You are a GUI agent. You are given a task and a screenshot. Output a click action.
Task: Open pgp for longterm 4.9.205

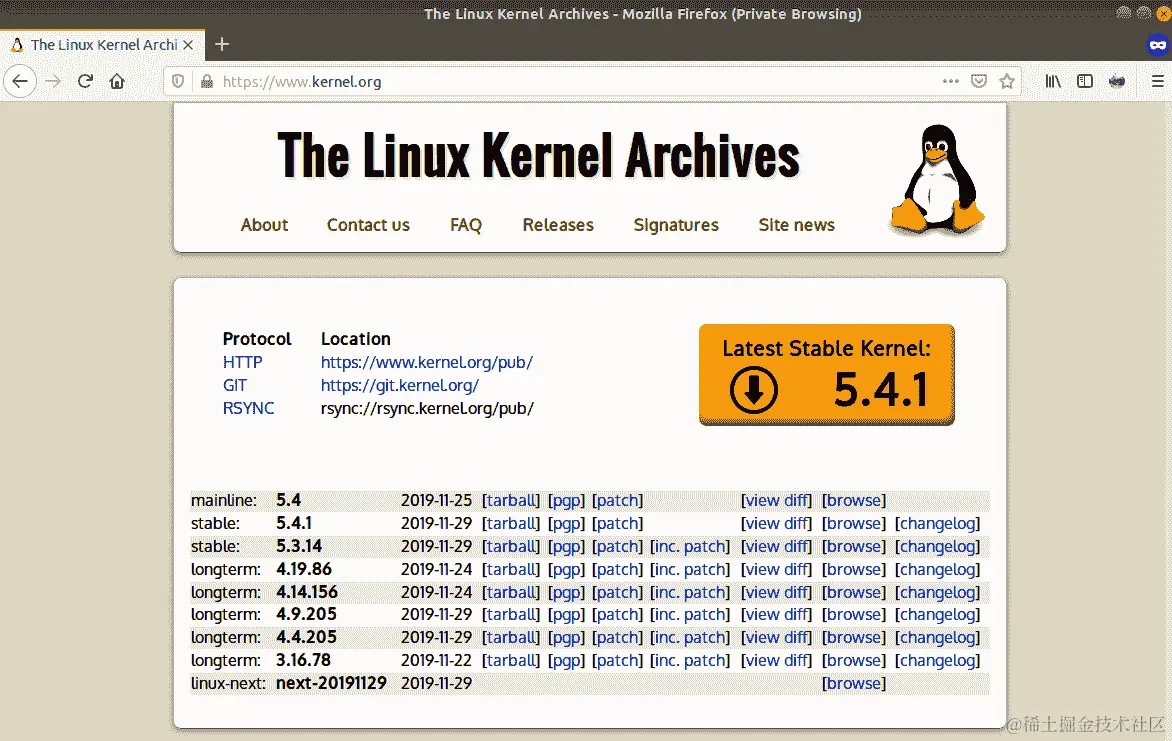[567, 615]
